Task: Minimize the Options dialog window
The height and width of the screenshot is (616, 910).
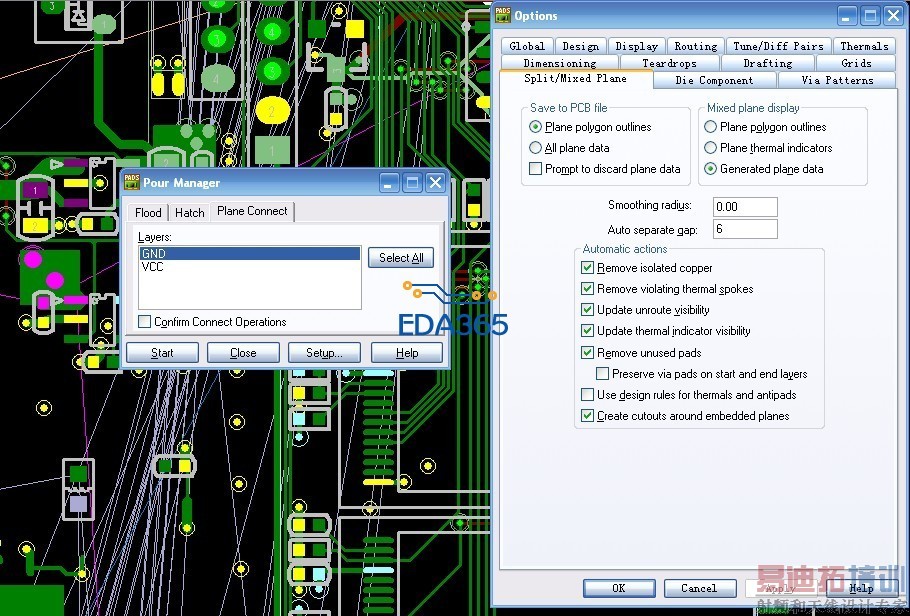Action: (846, 16)
